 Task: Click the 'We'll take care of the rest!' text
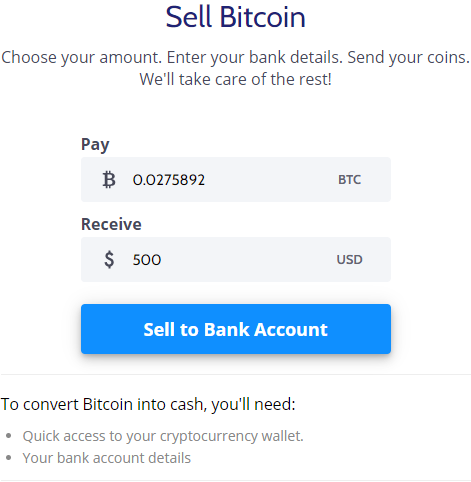point(235,79)
